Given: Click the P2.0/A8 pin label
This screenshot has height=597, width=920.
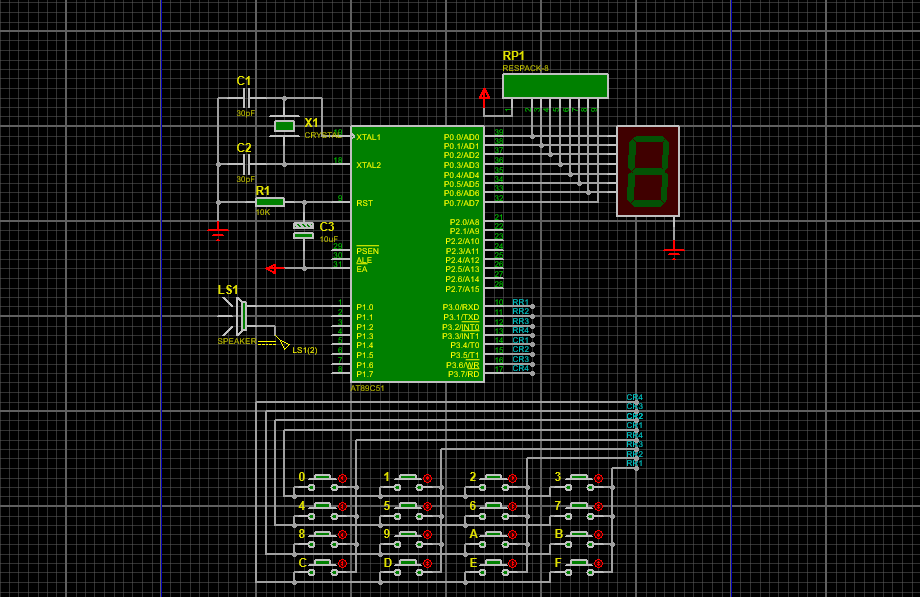Looking at the screenshot, I should click(464, 222).
